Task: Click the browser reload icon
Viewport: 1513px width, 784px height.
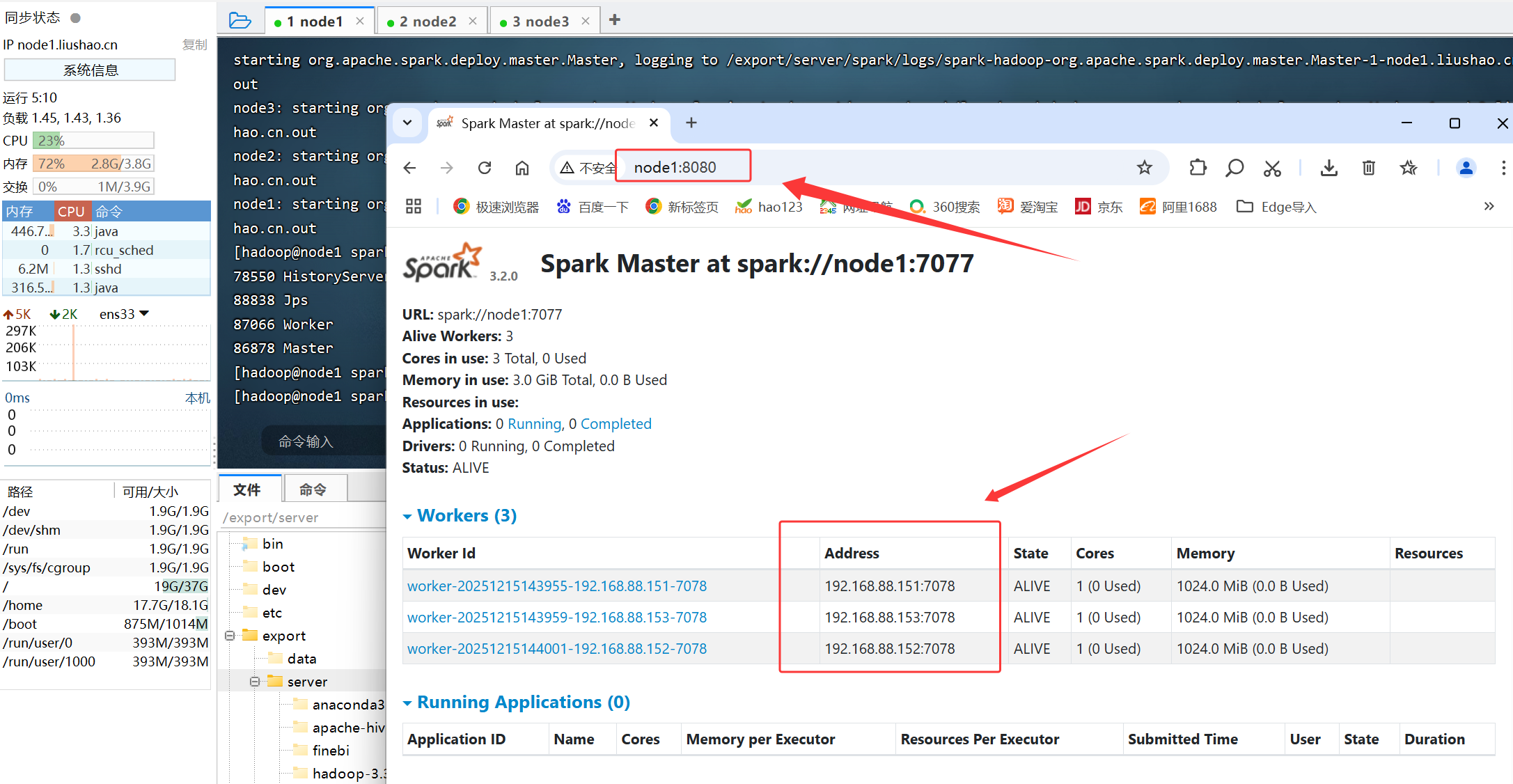Action: click(x=485, y=168)
